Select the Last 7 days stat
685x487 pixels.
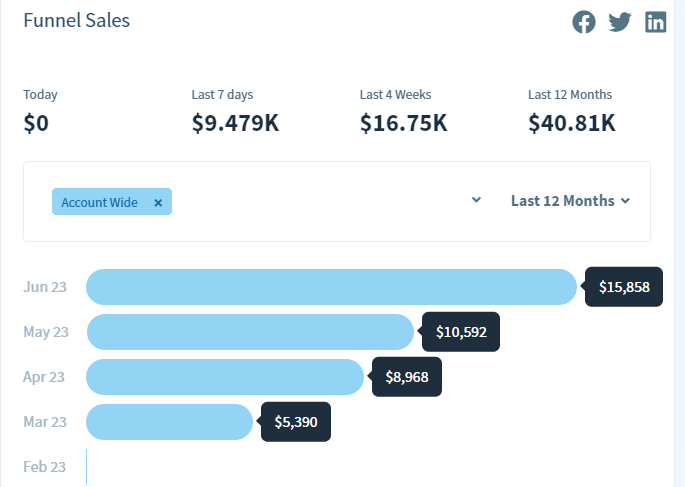(237, 123)
